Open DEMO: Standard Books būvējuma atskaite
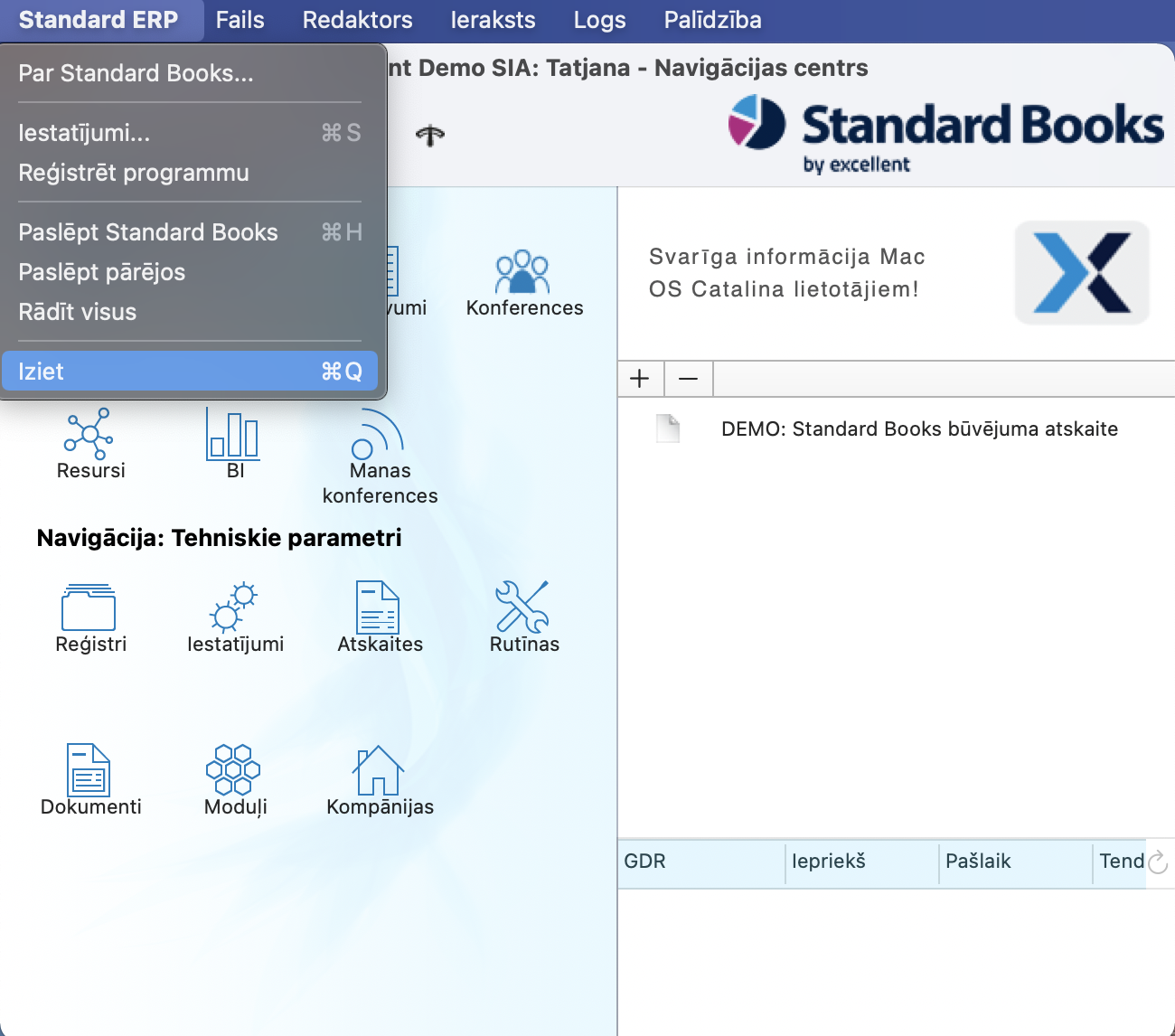The image size is (1175, 1036). [x=918, y=429]
